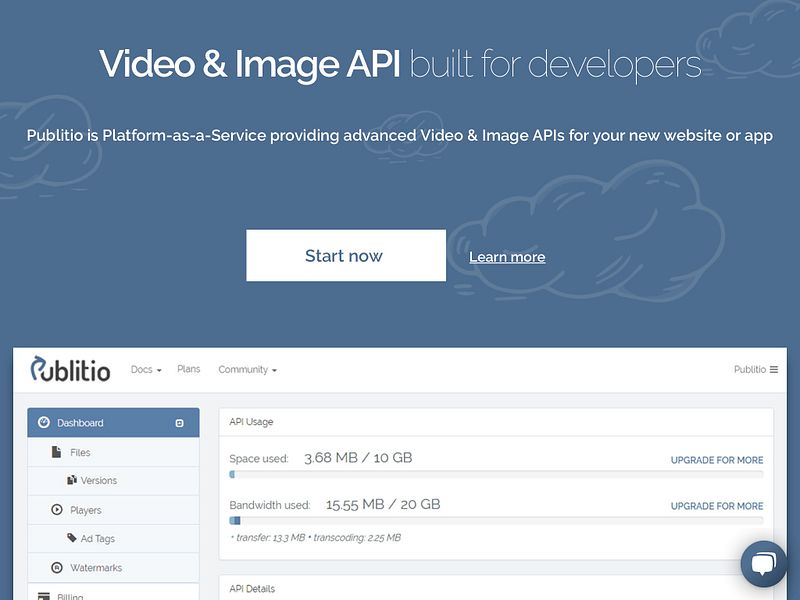This screenshot has height=600, width=800.
Task: Open the chat support bubble
Action: pos(764,564)
